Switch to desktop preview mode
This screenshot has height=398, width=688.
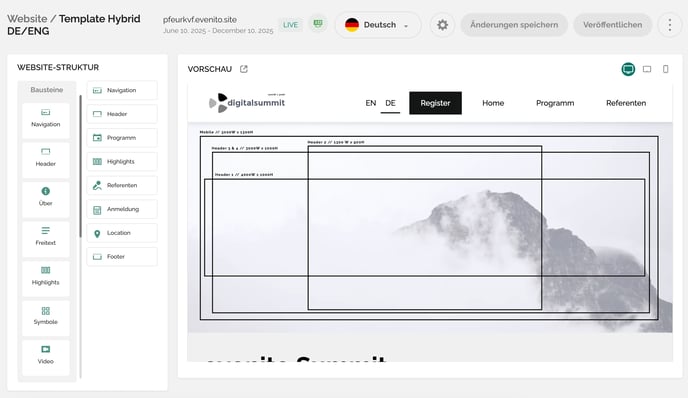[628, 69]
